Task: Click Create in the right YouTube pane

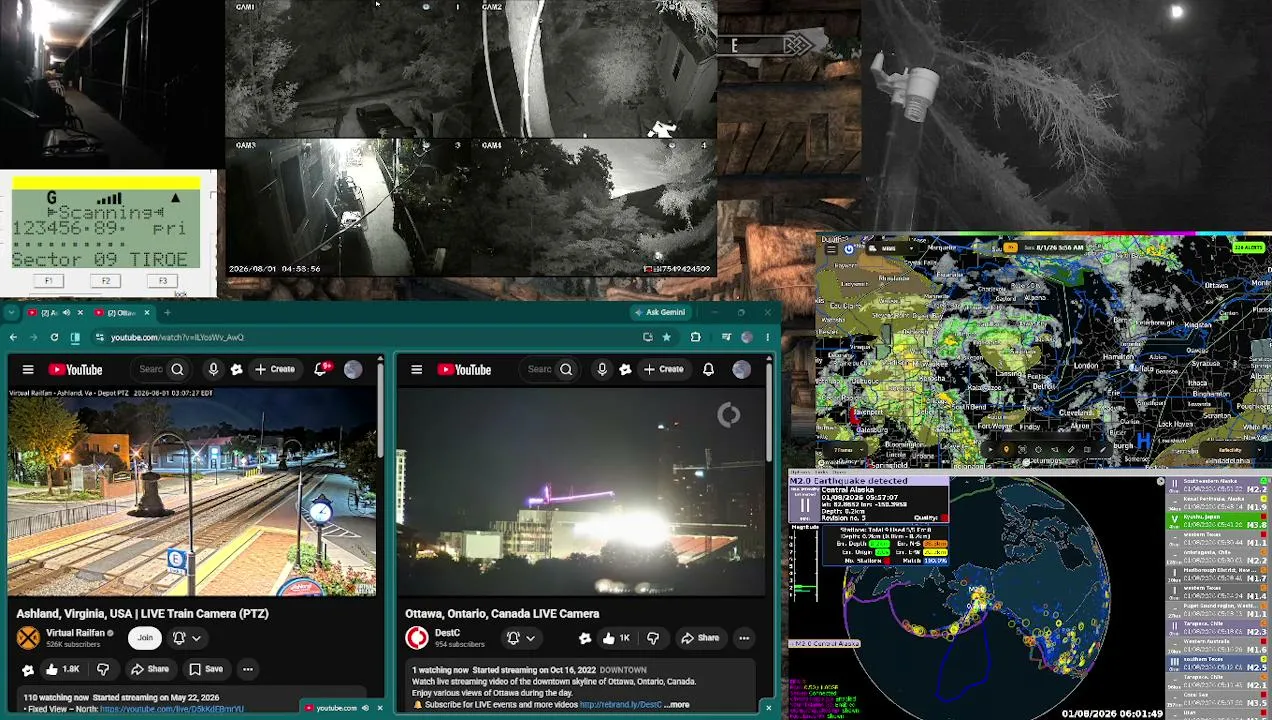Action: tap(664, 370)
